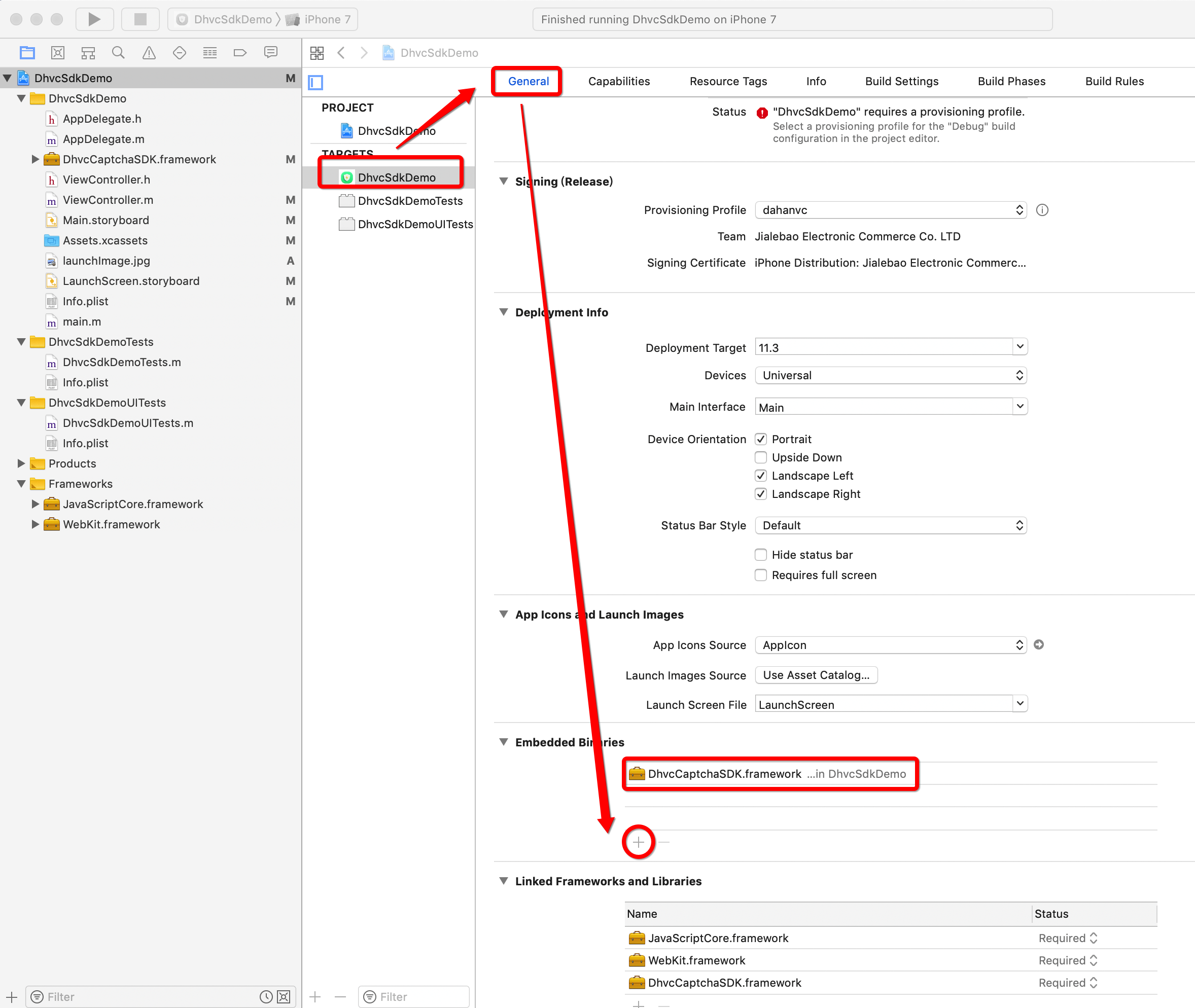Collapse the Deployment Info section

tap(504, 312)
